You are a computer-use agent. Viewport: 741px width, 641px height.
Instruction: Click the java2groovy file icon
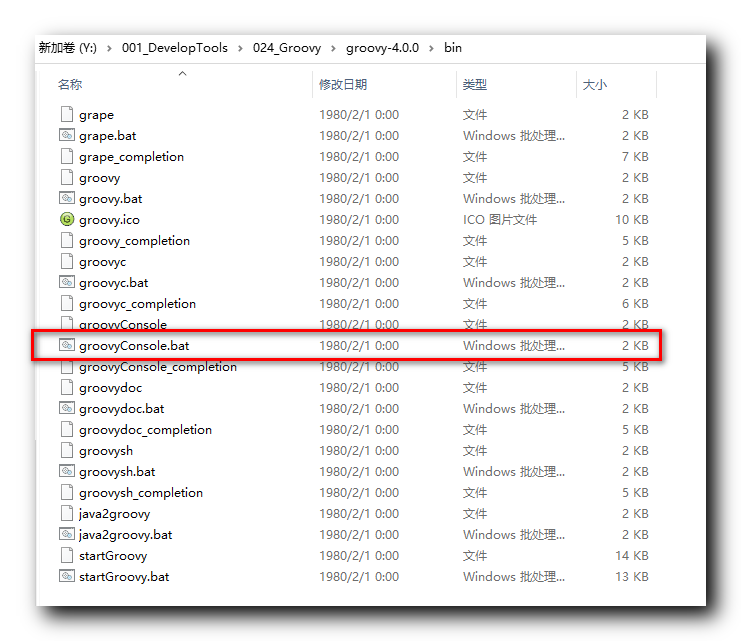[67, 513]
